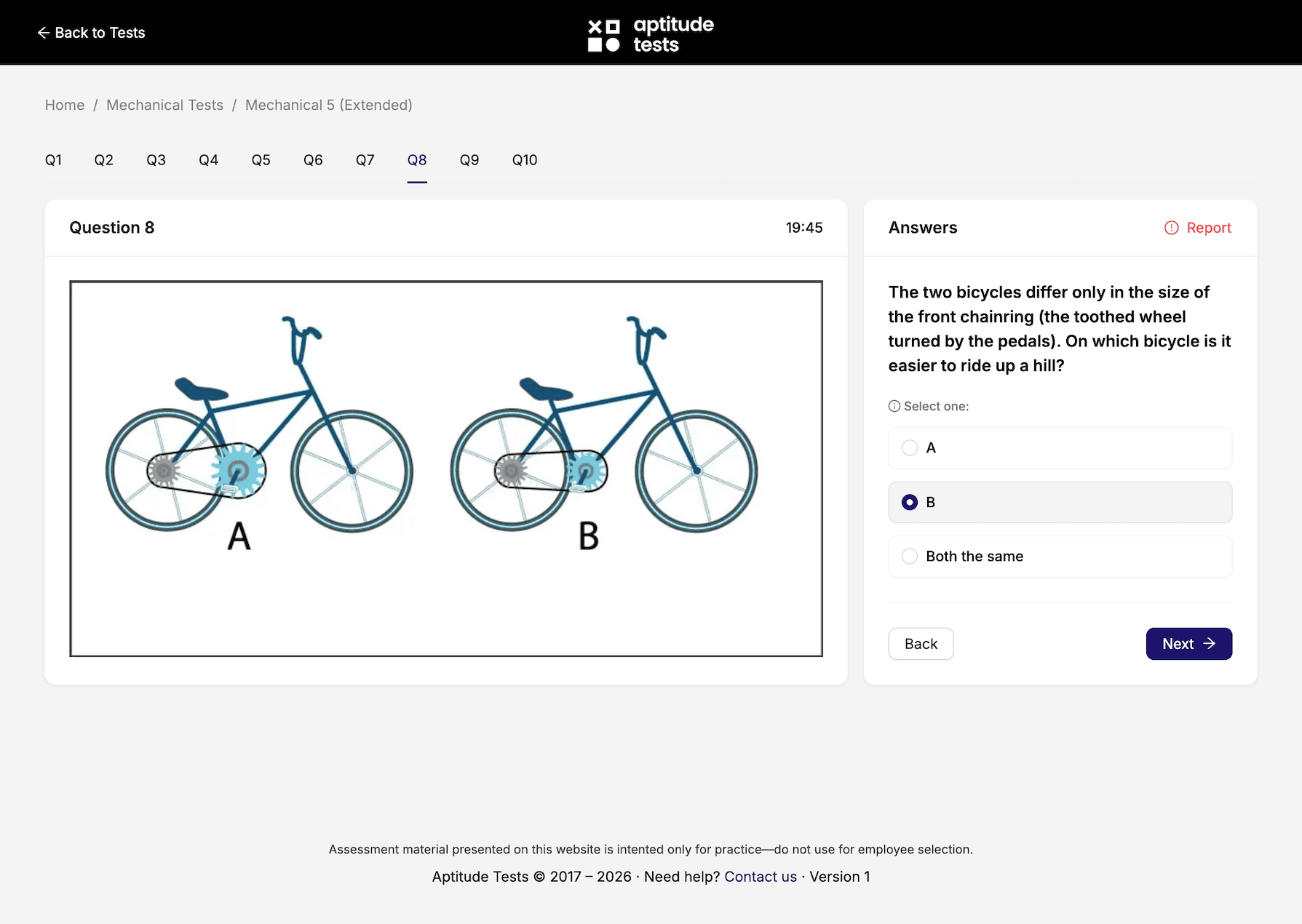Open the Mechanical Tests breadcrumb

[x=164, y=105]
